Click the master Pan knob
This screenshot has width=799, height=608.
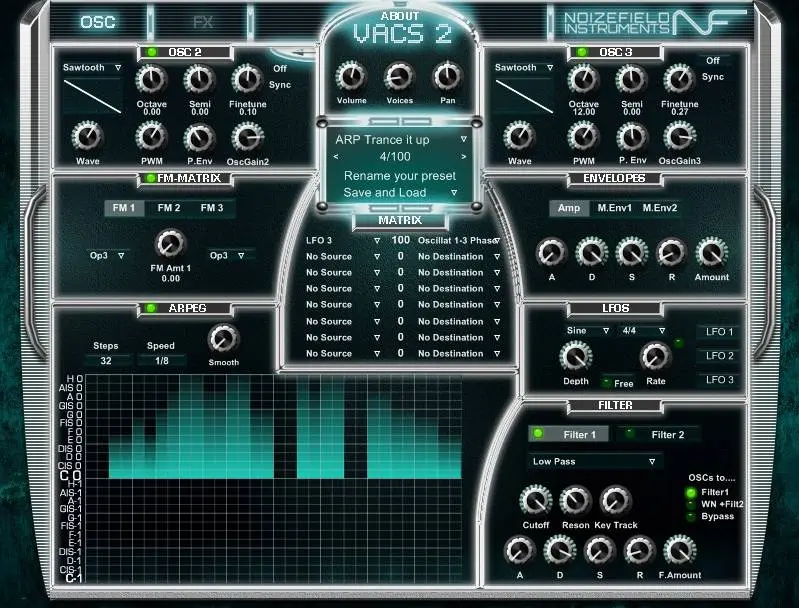[x=447, y=77]
